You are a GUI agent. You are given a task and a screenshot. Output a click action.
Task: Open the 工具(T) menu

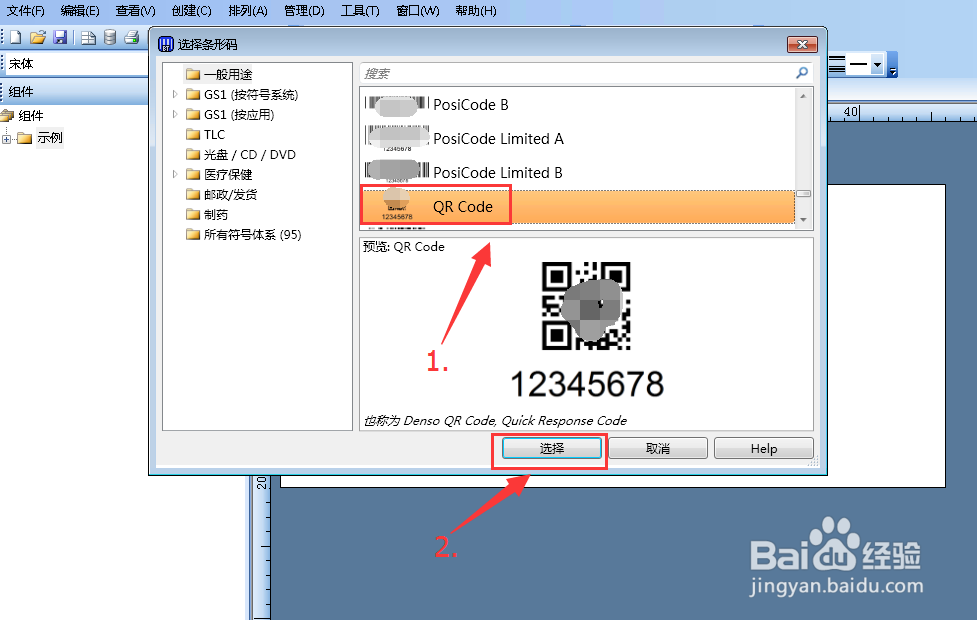tap(360, 11)
